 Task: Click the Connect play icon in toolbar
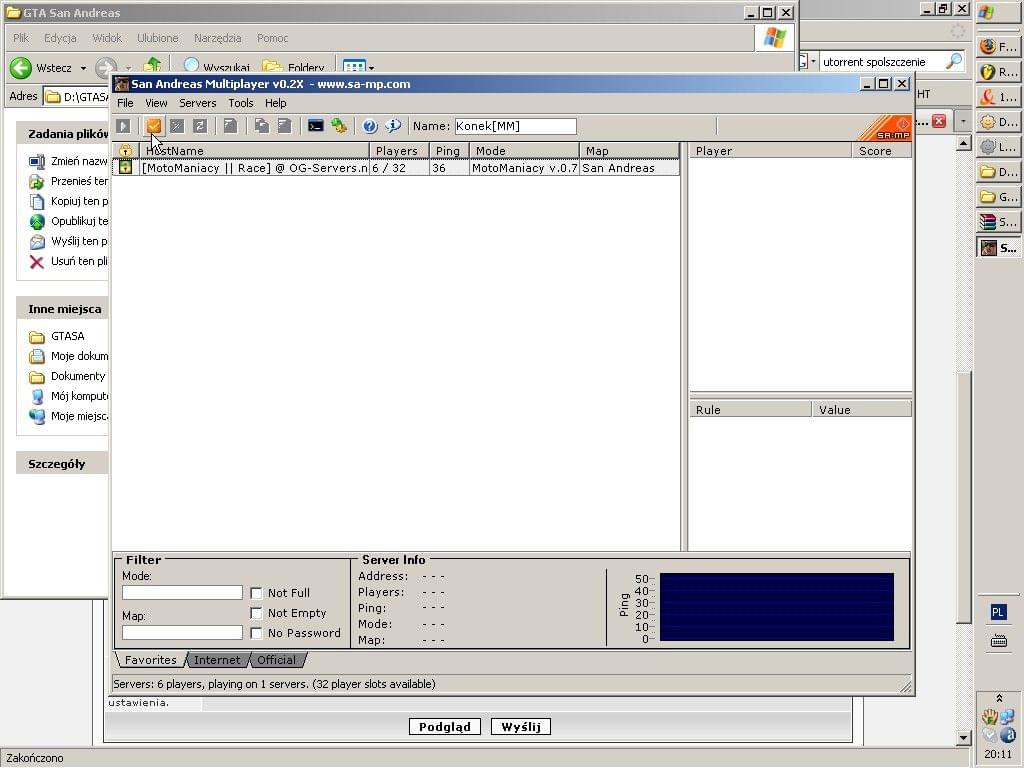[x=123, y=126]
